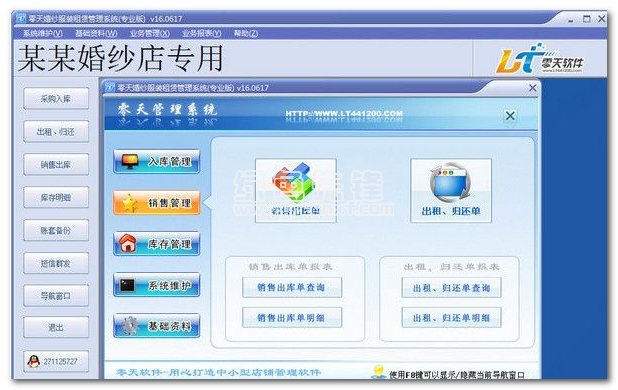
Task: Select 销售管理 navigation tab
Action: 156,203
